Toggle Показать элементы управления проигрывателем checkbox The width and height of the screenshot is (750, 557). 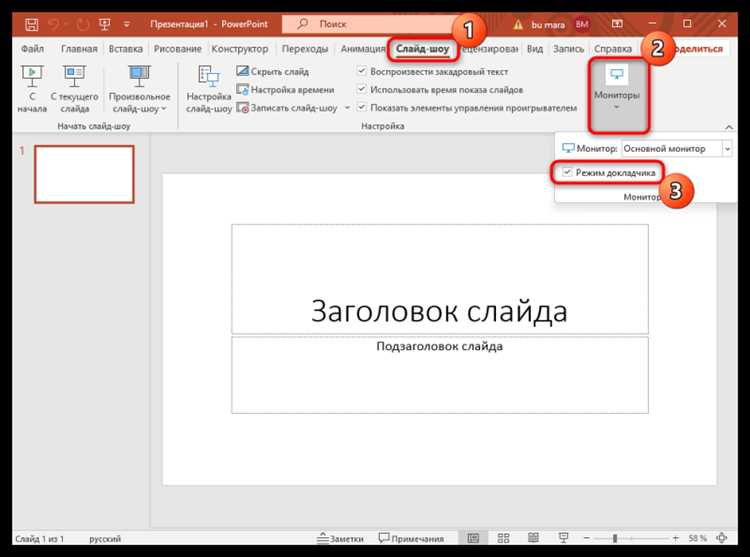pos(362,108)
